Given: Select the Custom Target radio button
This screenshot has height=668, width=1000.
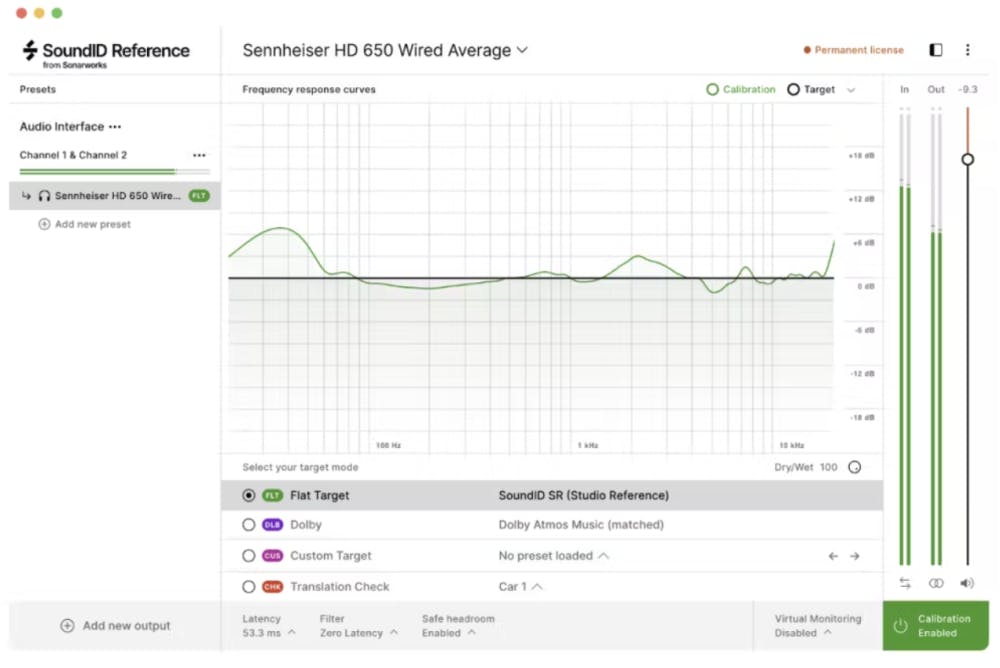Looking at the screenshot, I should 249,556.
